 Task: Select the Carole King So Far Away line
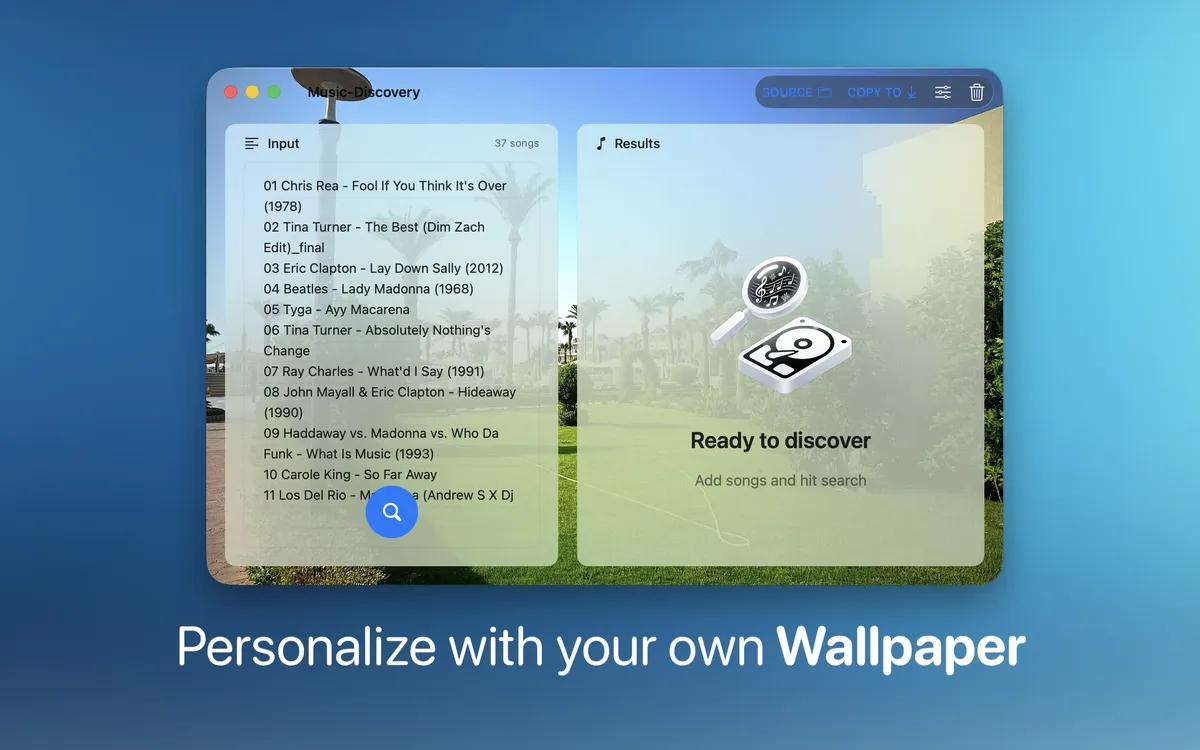[x=350, y=475]
